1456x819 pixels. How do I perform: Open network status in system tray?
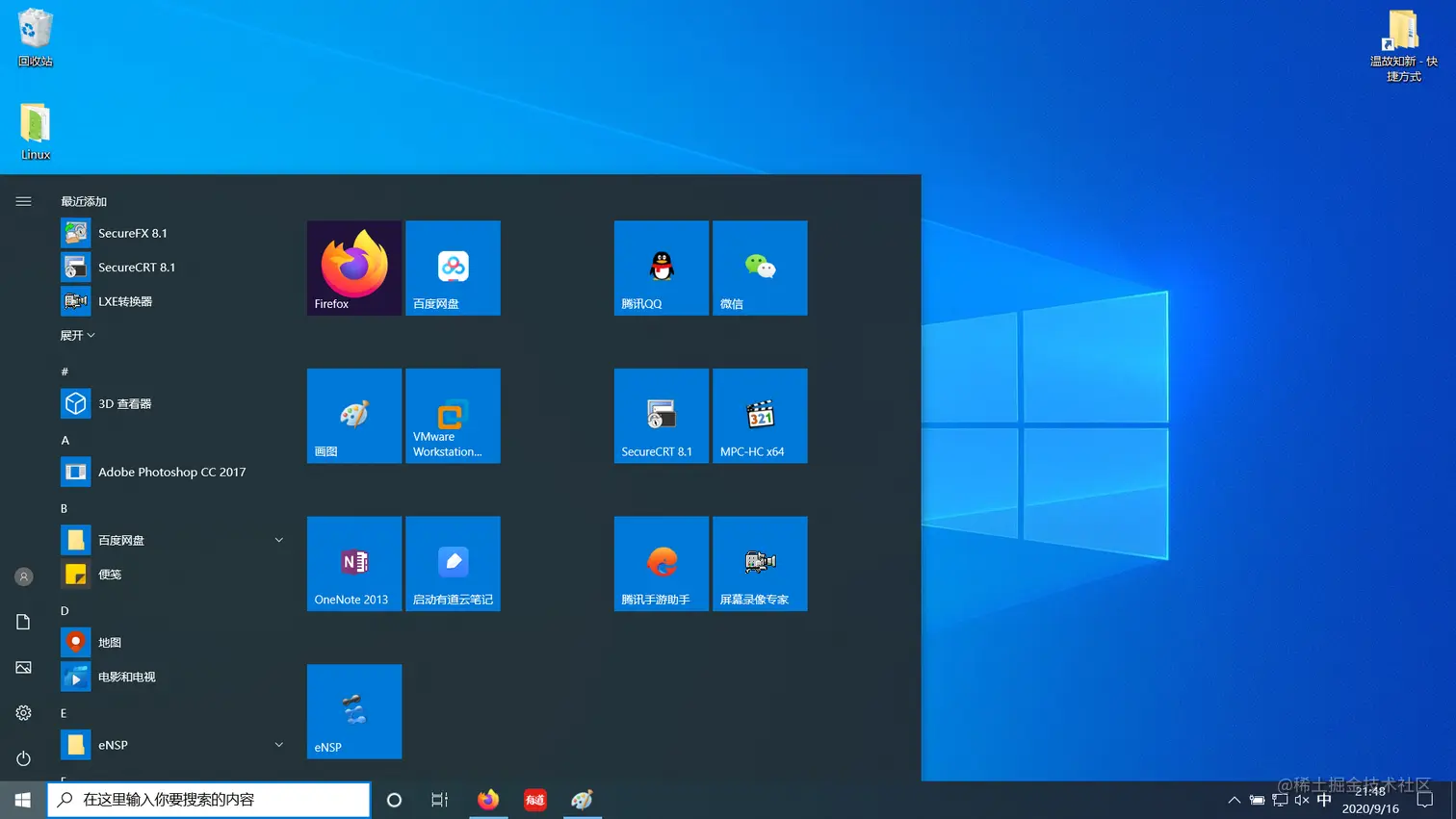click(1280, 800)
